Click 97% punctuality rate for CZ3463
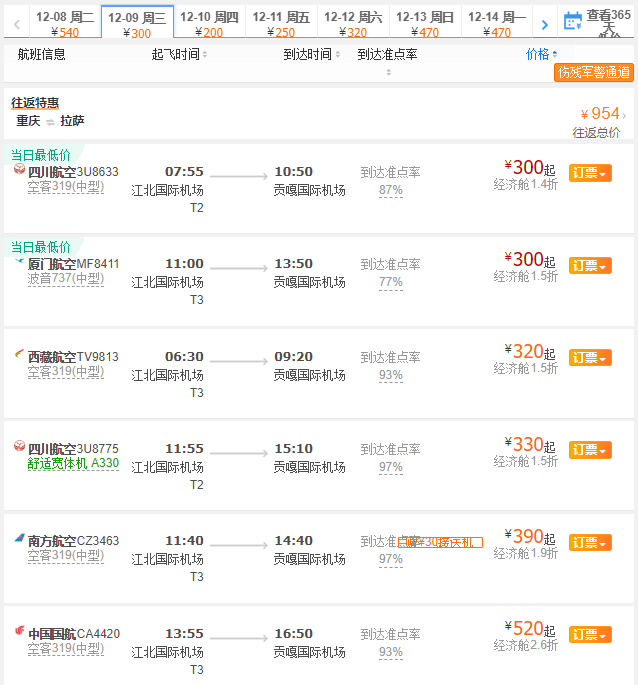 (391, 559)
